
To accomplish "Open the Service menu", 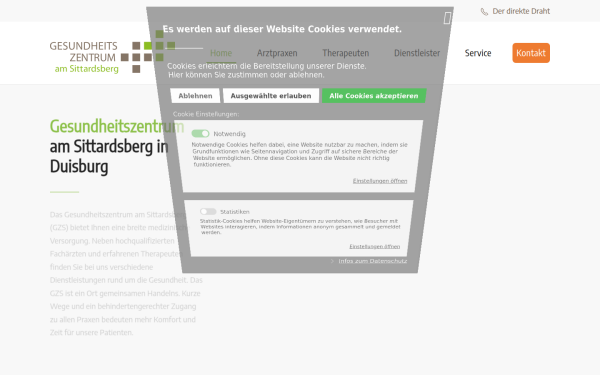I will (478, 53).
